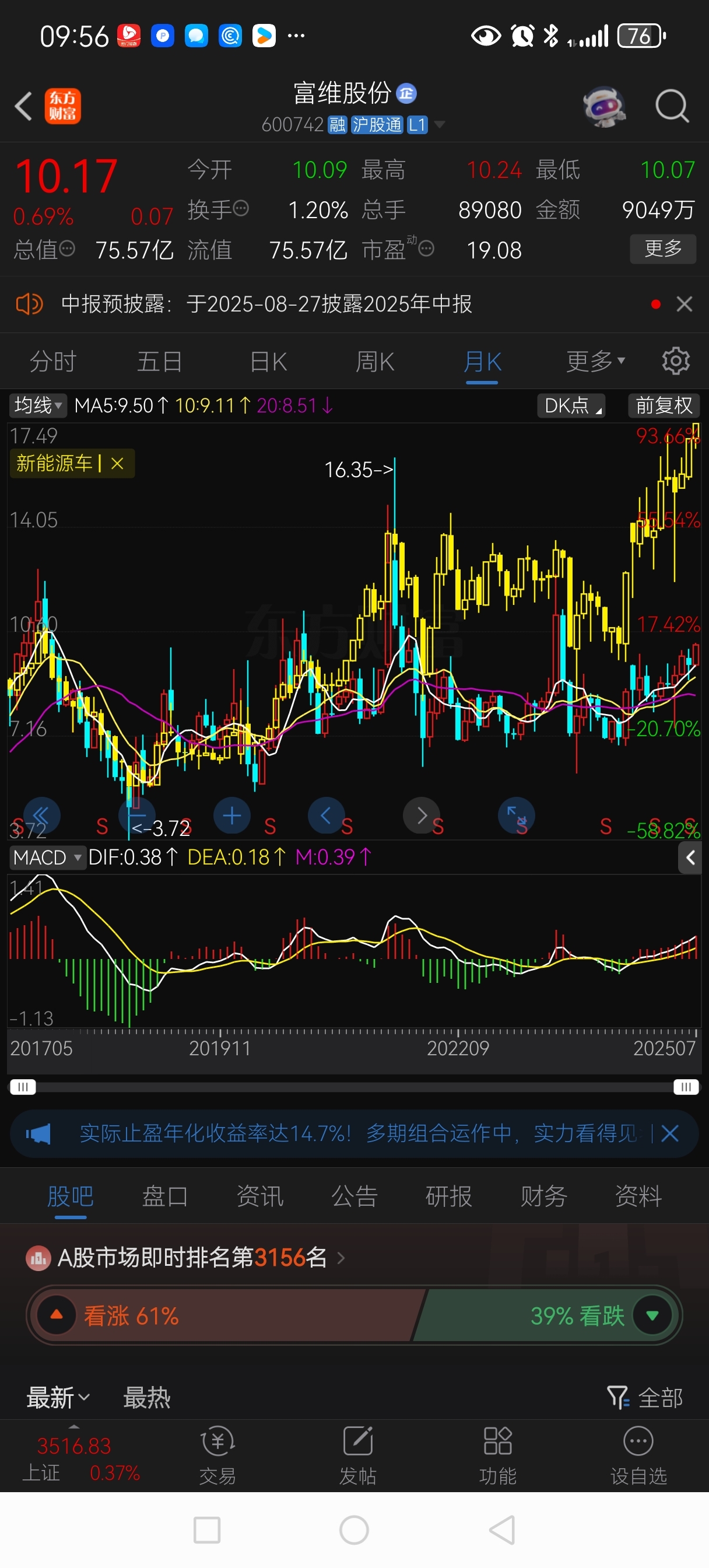Screen dimensions: 709x1568
Task: Tap the 更多 quote details button
Action: point(663,249)
